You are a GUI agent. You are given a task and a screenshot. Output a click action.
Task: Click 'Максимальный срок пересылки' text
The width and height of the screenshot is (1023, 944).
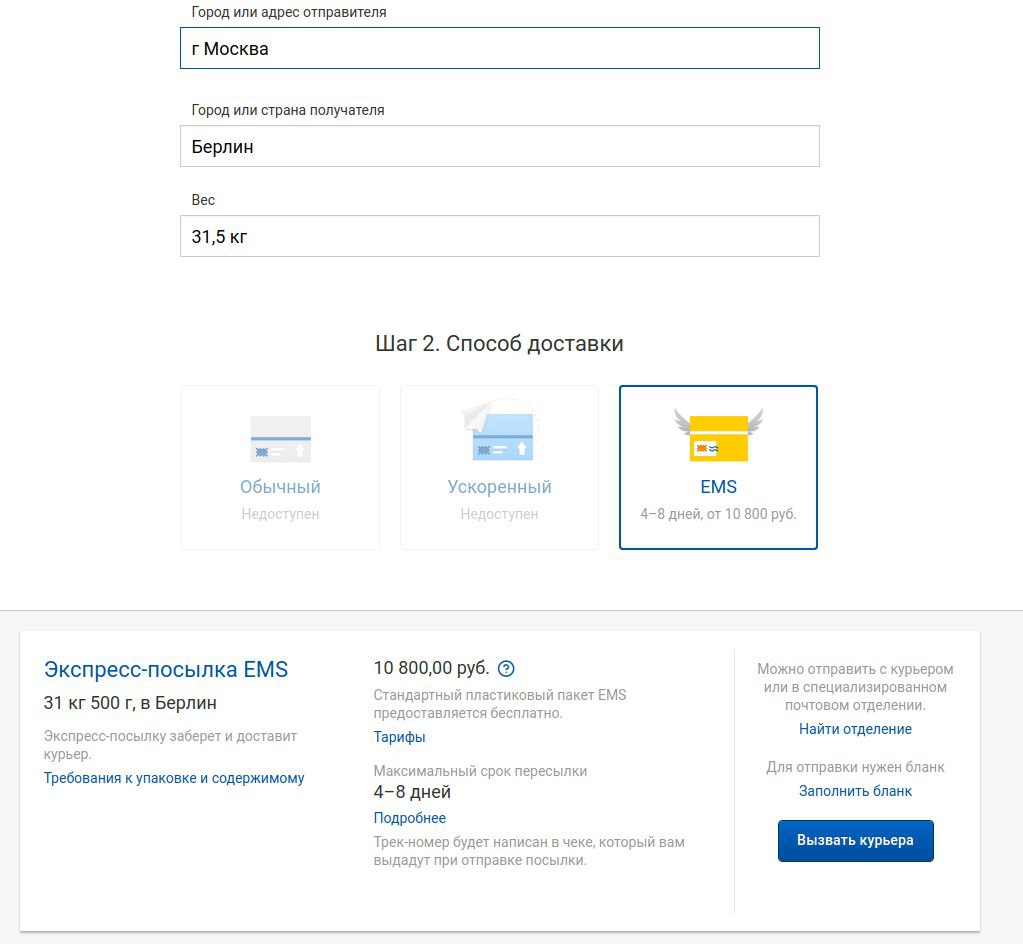coord(480,771)
